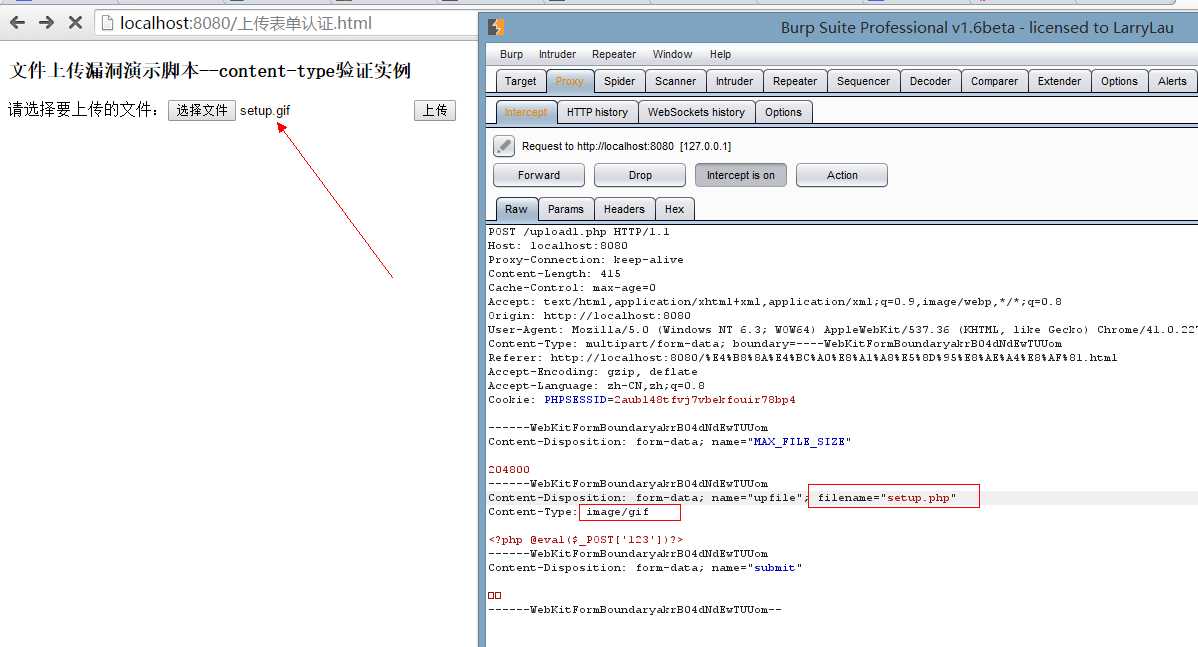Click the pencil edit icon beside Request

point(503,145)
